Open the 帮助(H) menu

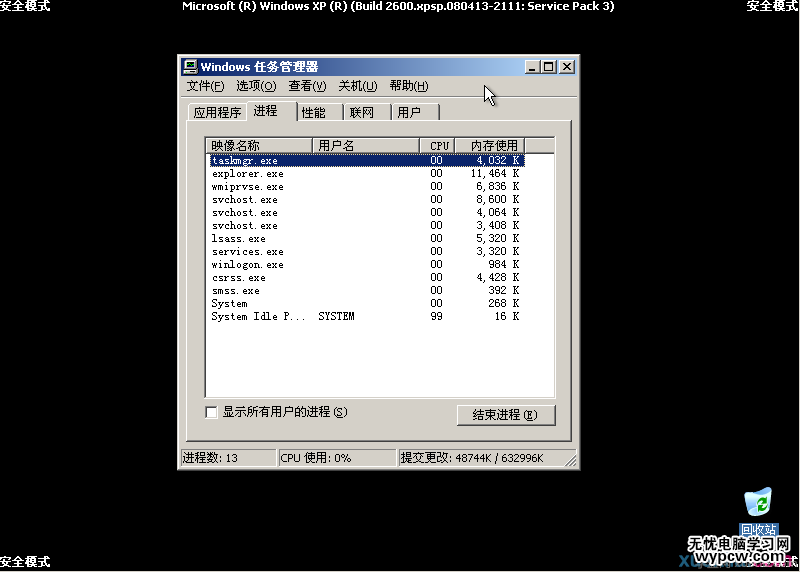point(409,86)
